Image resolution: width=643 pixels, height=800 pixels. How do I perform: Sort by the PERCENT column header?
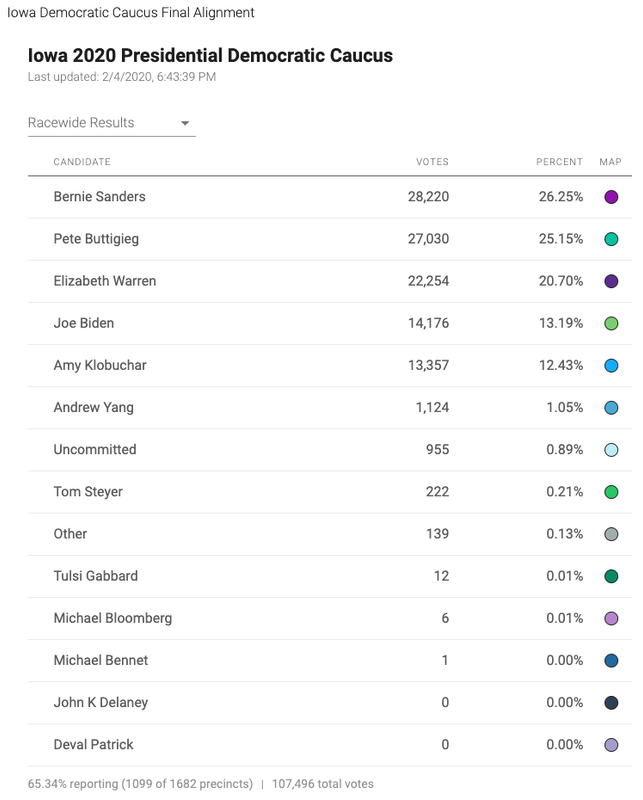coord(559,162)
